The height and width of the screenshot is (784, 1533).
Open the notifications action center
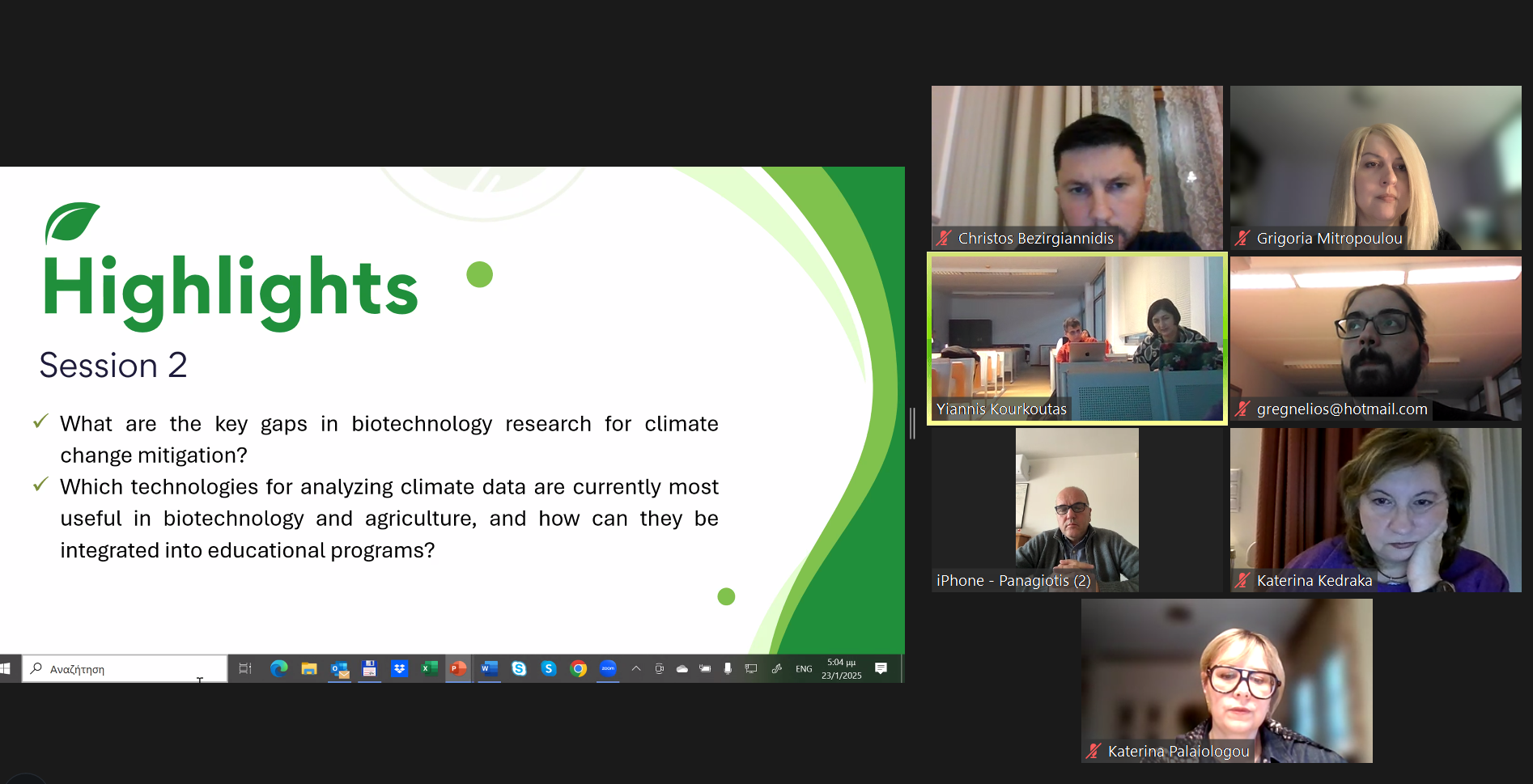coord(881,668)
